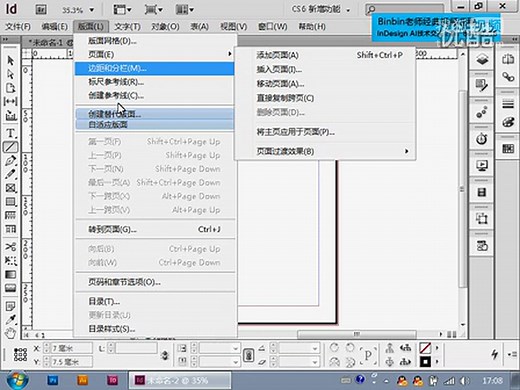This screenshot has height=390, width=520.
Task: Click the Y position field
Action: (x=72, y=362)
